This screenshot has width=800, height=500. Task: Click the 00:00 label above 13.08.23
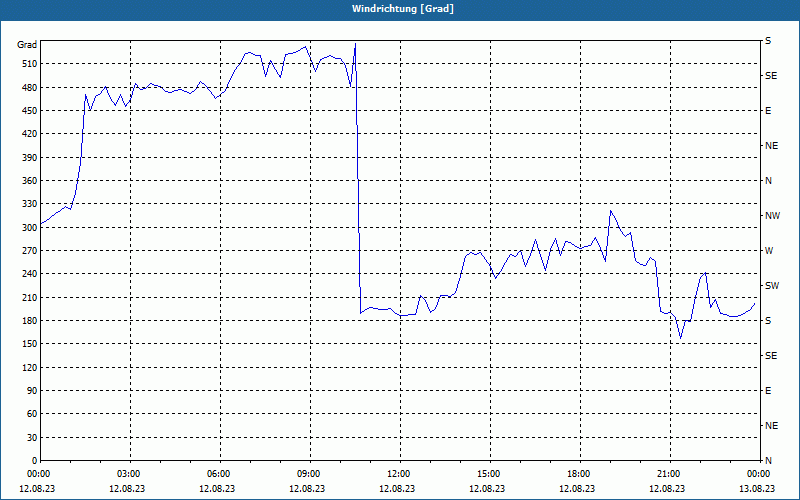[760, 474]
